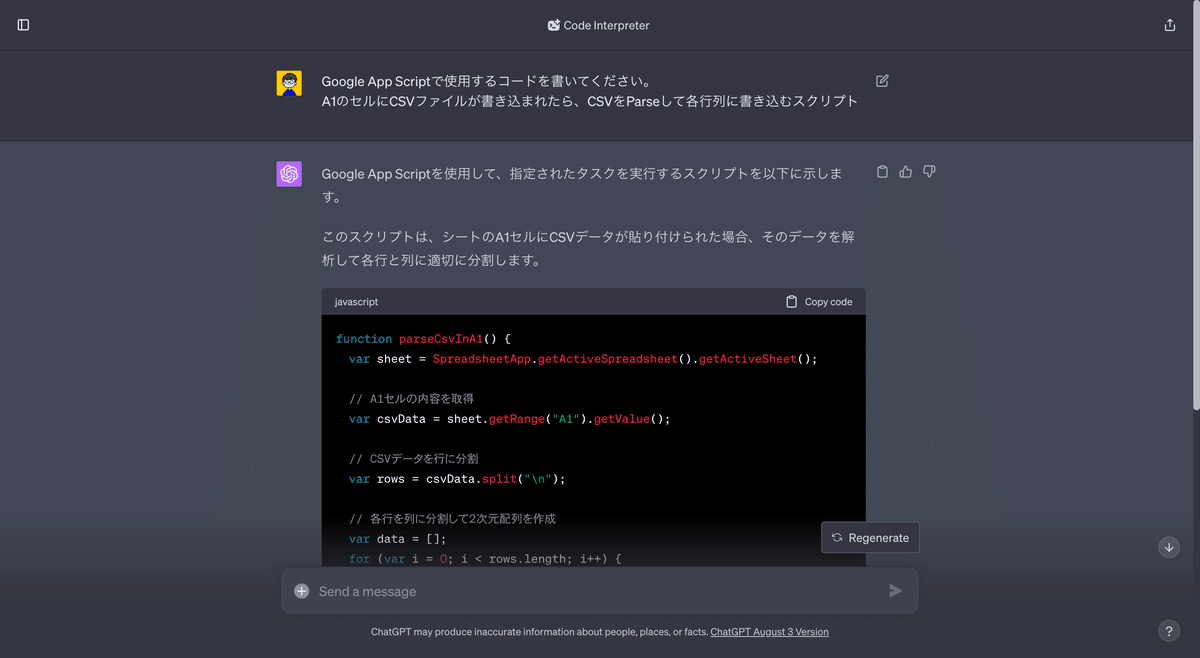Copy code from the javascript block
Screen dimensions: 1200x658
click(x=819, y=302)
